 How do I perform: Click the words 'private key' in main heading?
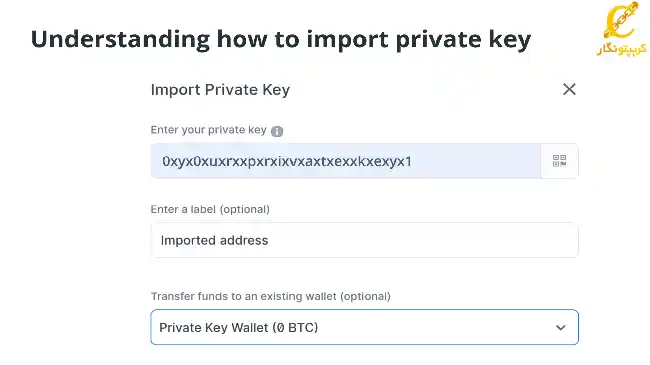[x=463, y=40]
